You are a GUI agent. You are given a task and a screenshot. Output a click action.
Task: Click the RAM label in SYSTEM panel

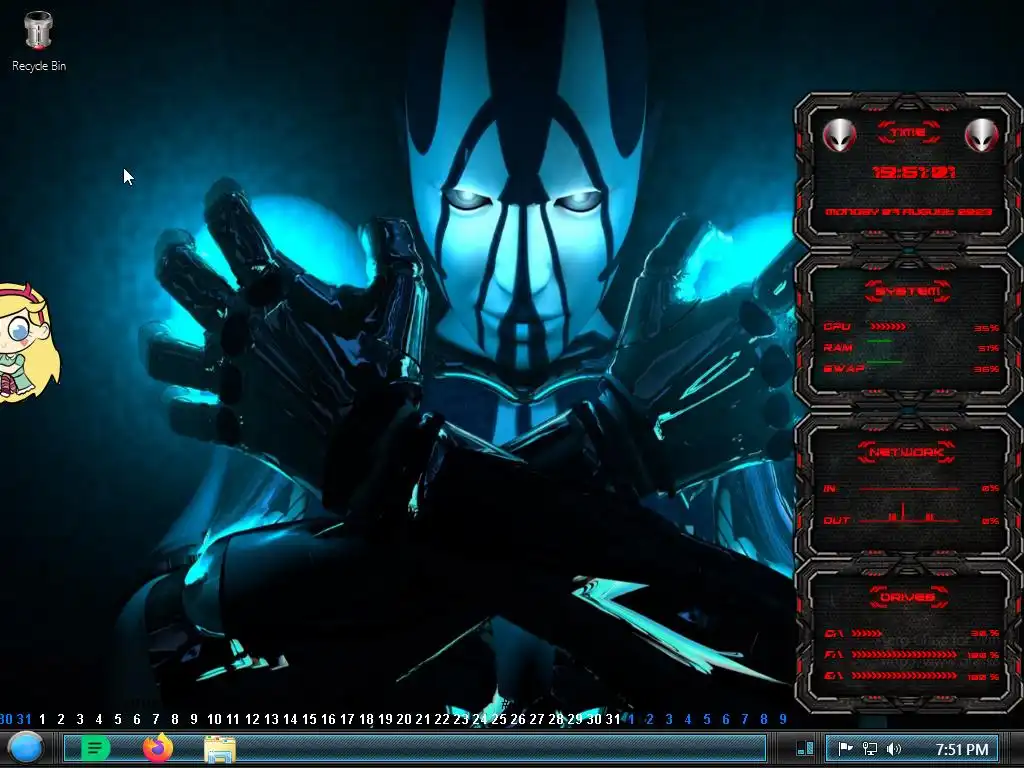tap(838, 347)
